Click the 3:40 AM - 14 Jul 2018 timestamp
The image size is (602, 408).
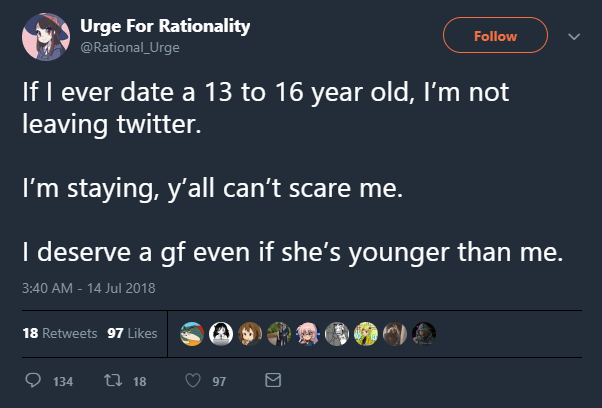tap(88, 290)
